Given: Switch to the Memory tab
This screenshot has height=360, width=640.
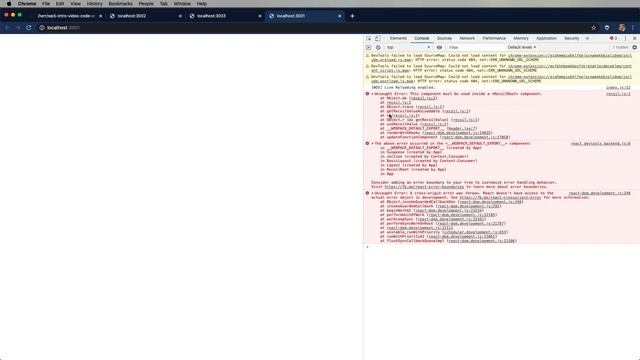Looking at the screenshot, I should tap(521, 38).
